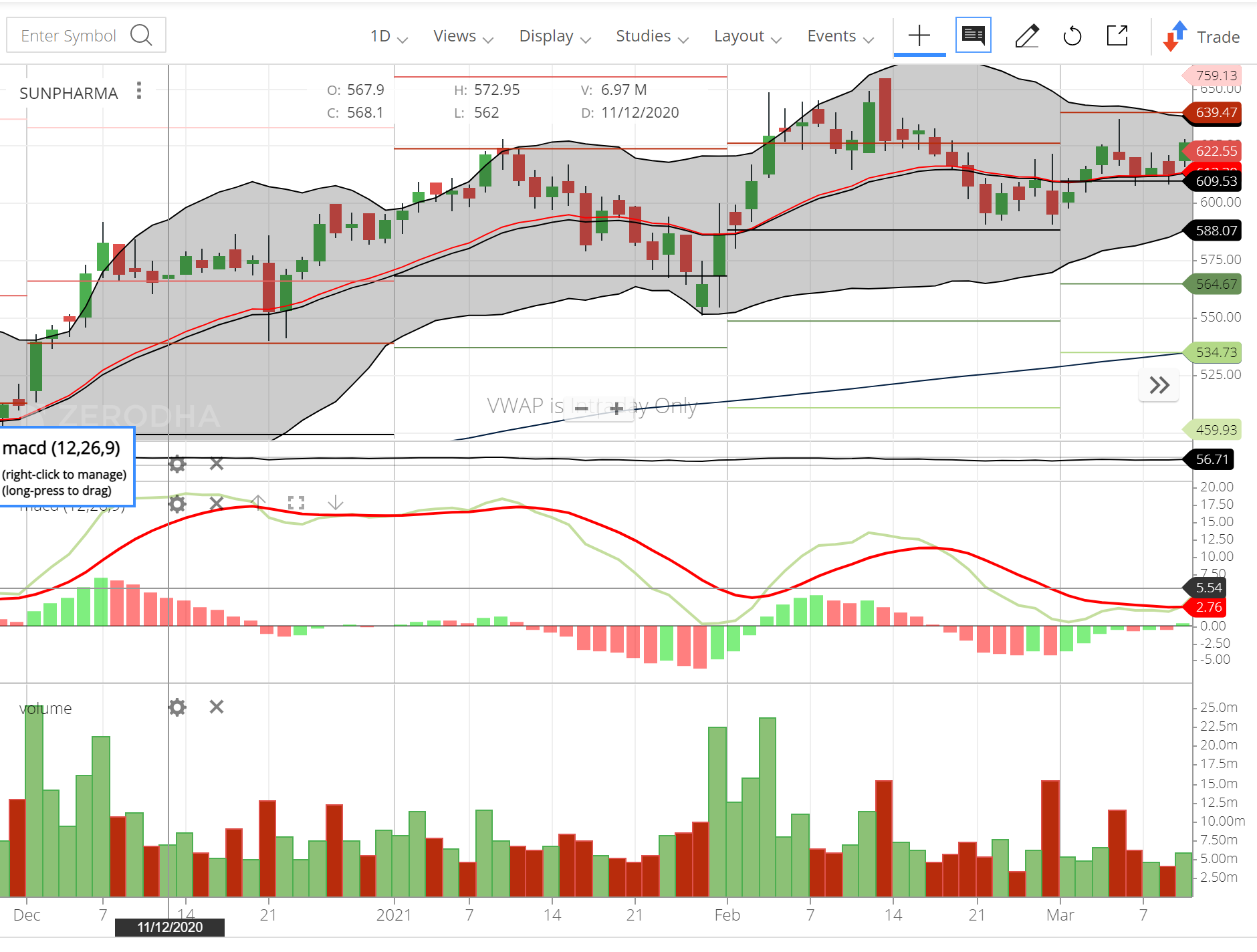Expand the Layout menu
This screenshot has height=952, width=1257.
[748, 36]
